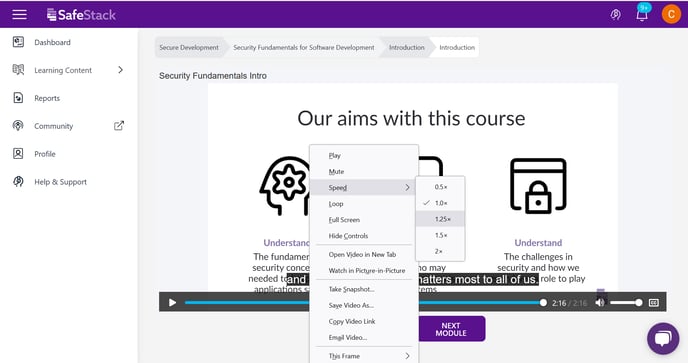Go to Dashboard in the sidebar
688x363 pixels.
[x=52, y=42]
